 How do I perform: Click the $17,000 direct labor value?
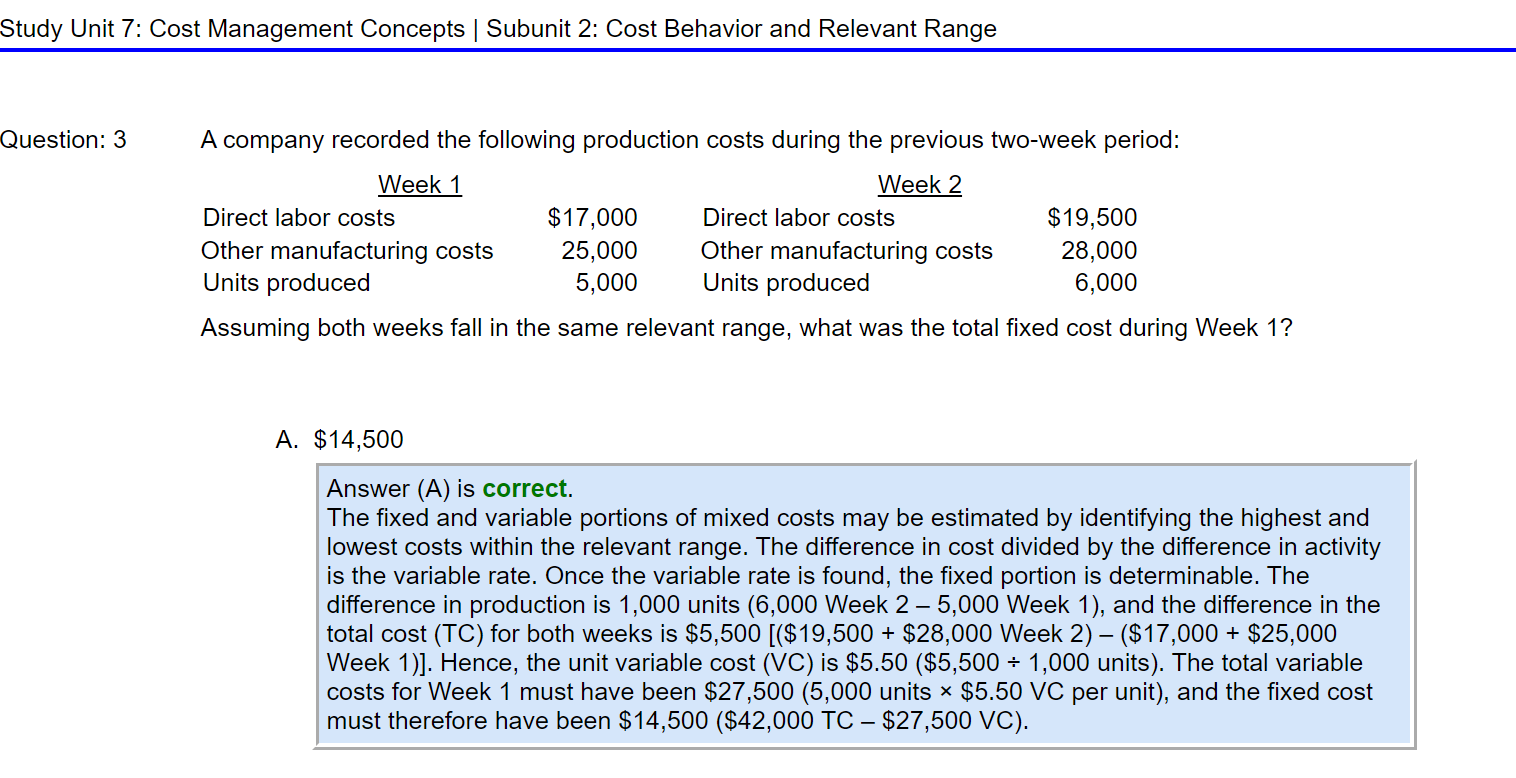point(593,218)
